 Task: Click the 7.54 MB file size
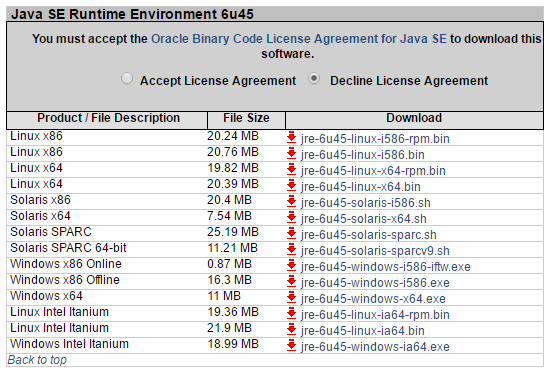tap(230, 216)
